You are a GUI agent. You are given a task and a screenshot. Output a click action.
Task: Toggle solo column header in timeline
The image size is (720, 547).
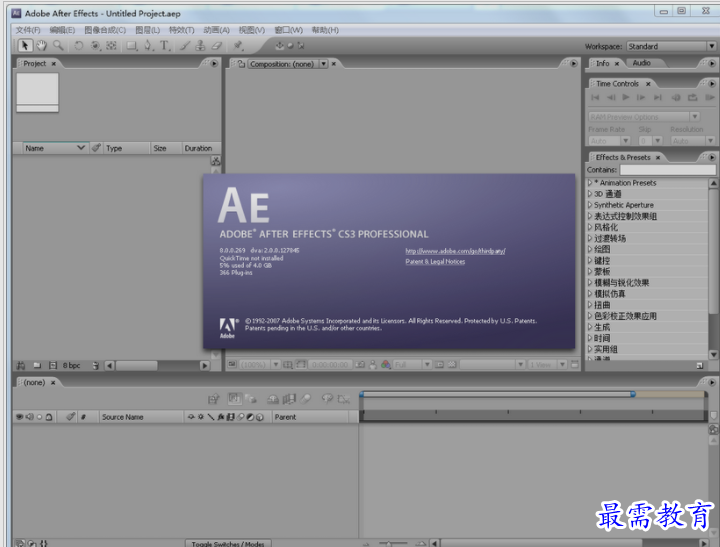(39, 417)
